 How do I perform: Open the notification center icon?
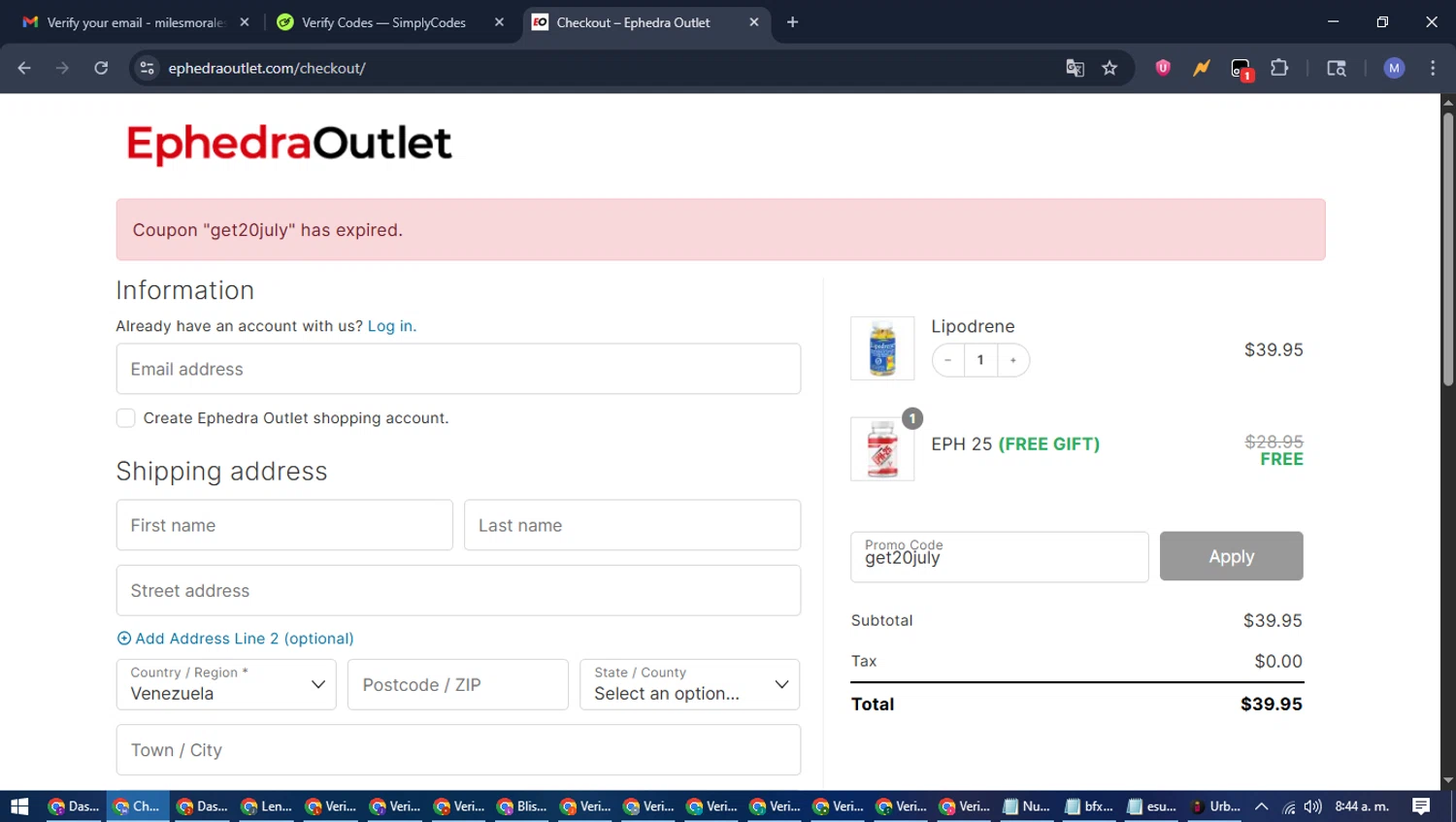pos(1421,806)
